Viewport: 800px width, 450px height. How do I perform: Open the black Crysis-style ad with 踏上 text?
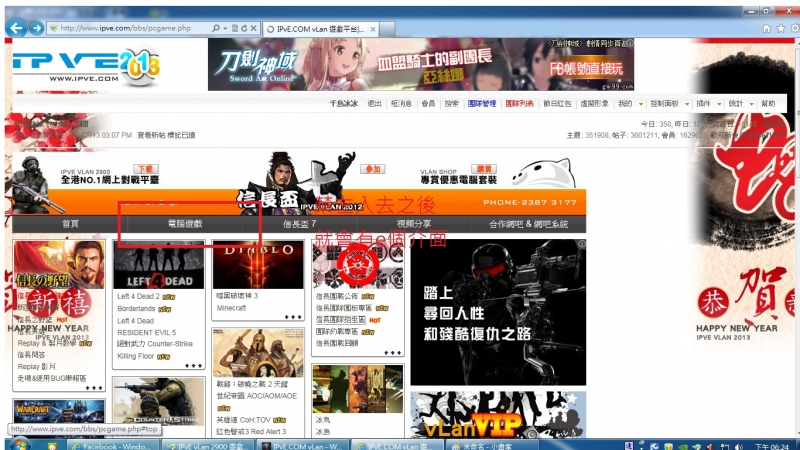click(498, 312)
